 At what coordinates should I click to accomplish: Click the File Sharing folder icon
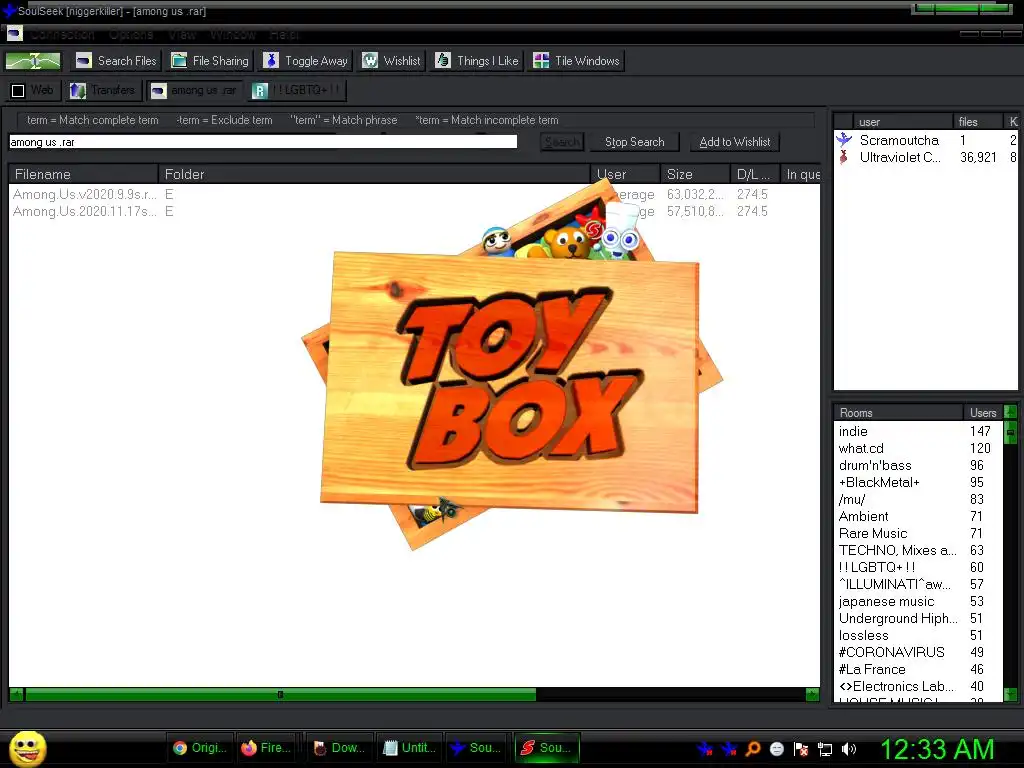click(x=179, y=61)
